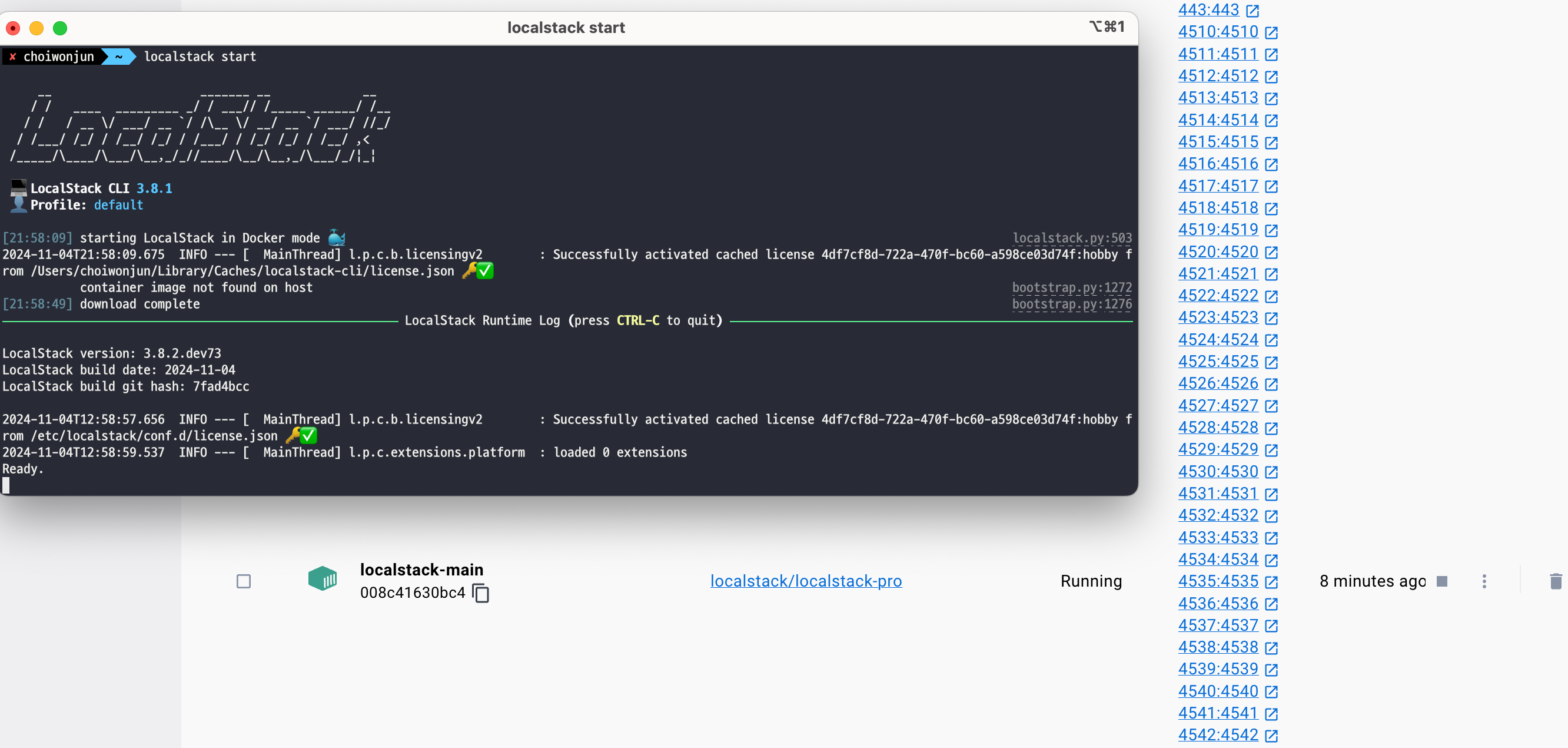
Task: Open port link 4510:4510
Action: pyautogui.click(x=1217, y=32)
